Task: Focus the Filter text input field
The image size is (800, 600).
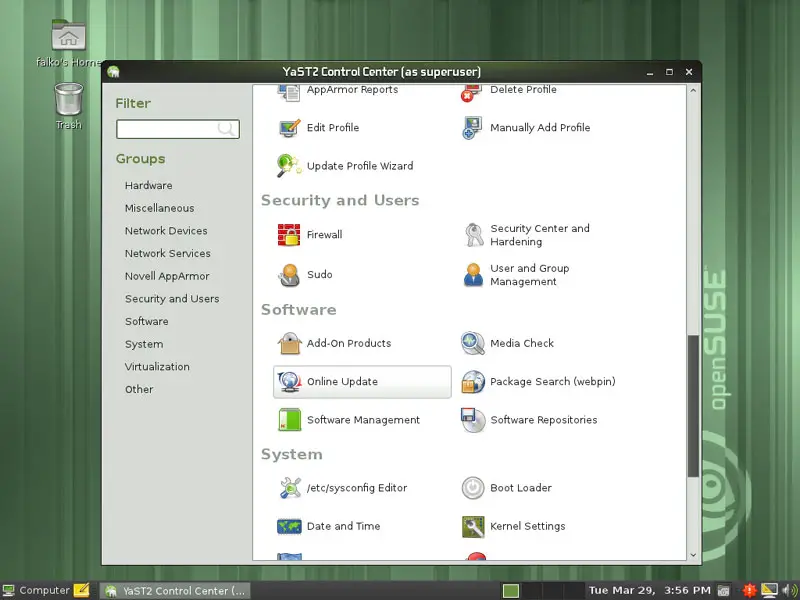Action: tap(178, 129)
